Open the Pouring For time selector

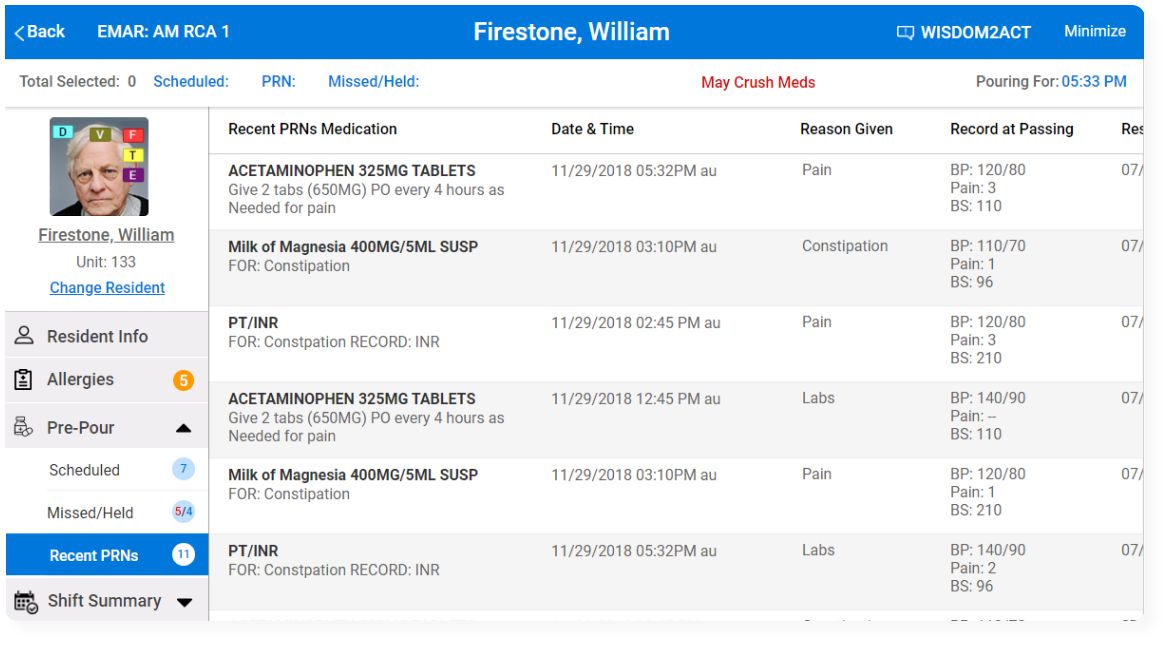pyautogui.click(x=1097, y=81)
